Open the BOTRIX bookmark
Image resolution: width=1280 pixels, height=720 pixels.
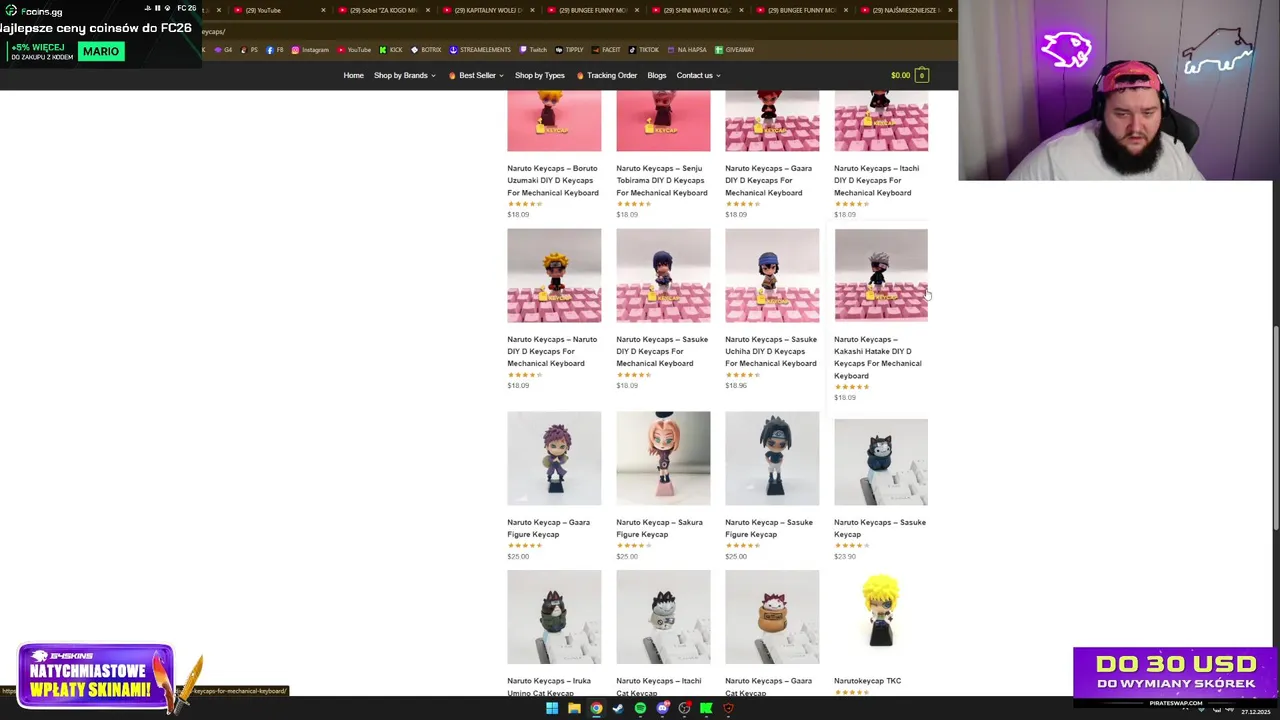point(426,50)
